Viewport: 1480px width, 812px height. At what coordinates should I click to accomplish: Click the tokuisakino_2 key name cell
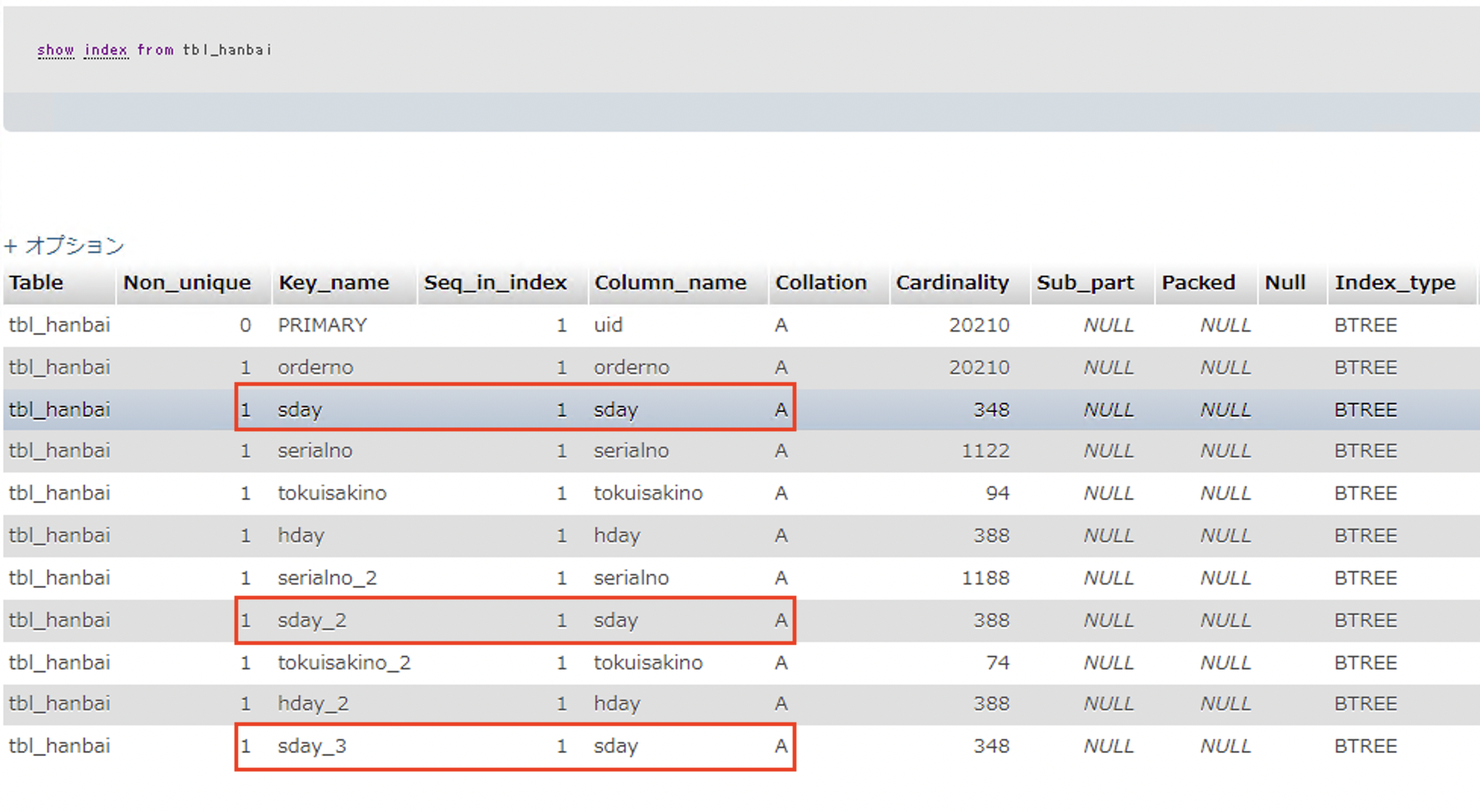pyautogui.click(x=344, y=663)
